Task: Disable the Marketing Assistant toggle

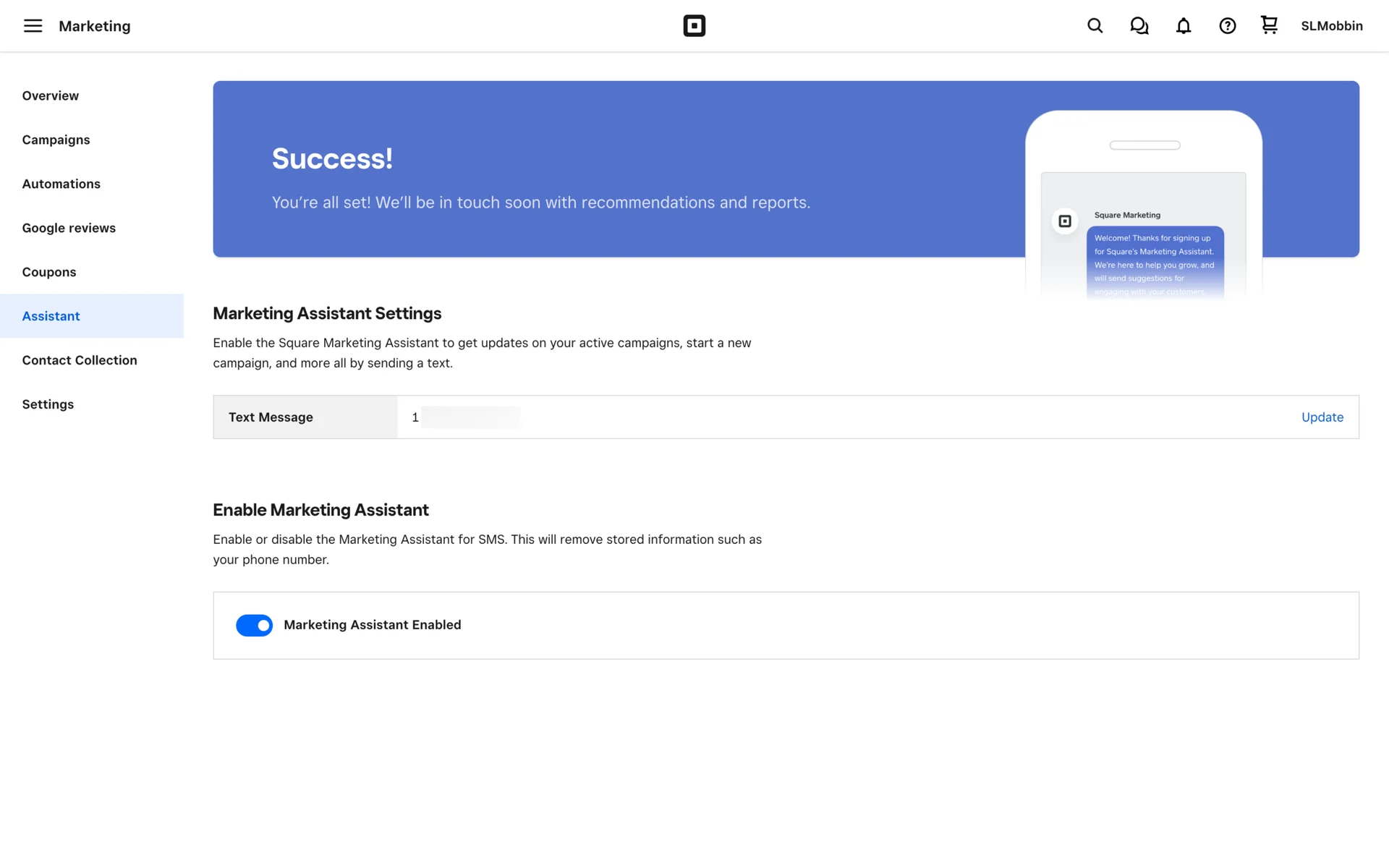Action: click(254, 625)
